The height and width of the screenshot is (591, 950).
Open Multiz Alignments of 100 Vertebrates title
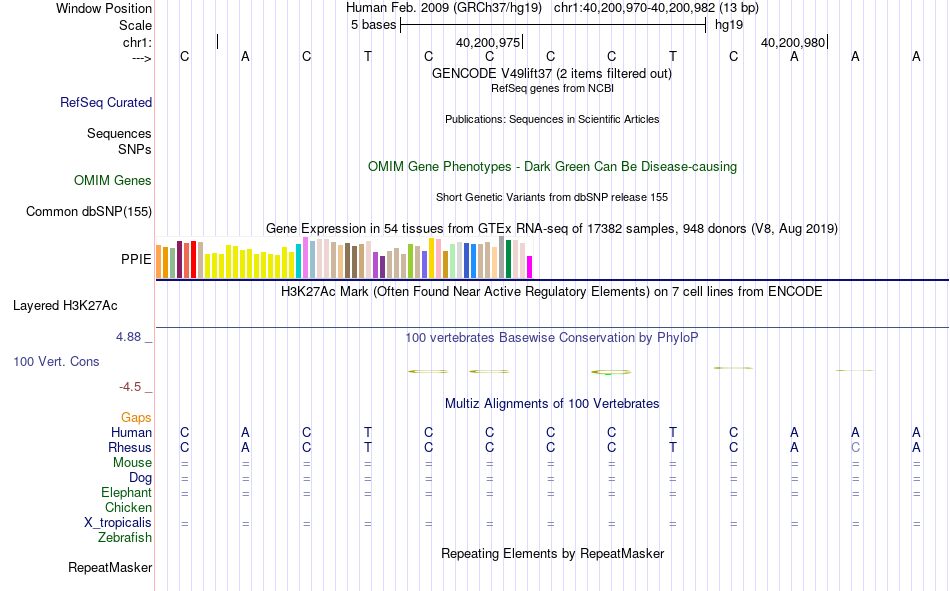click(552, 404)
